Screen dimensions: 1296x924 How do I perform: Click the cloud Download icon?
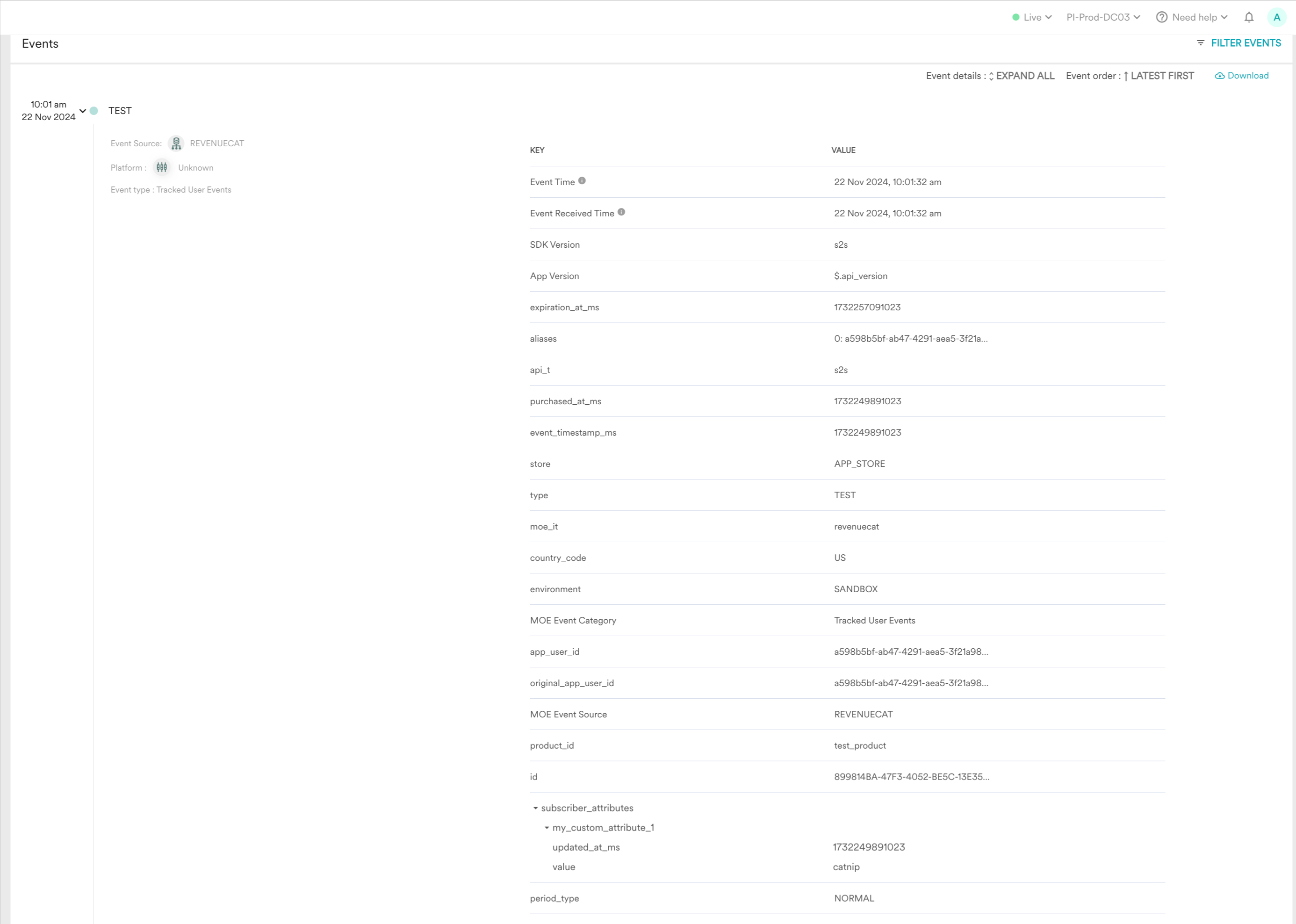tap(1220, 76)
